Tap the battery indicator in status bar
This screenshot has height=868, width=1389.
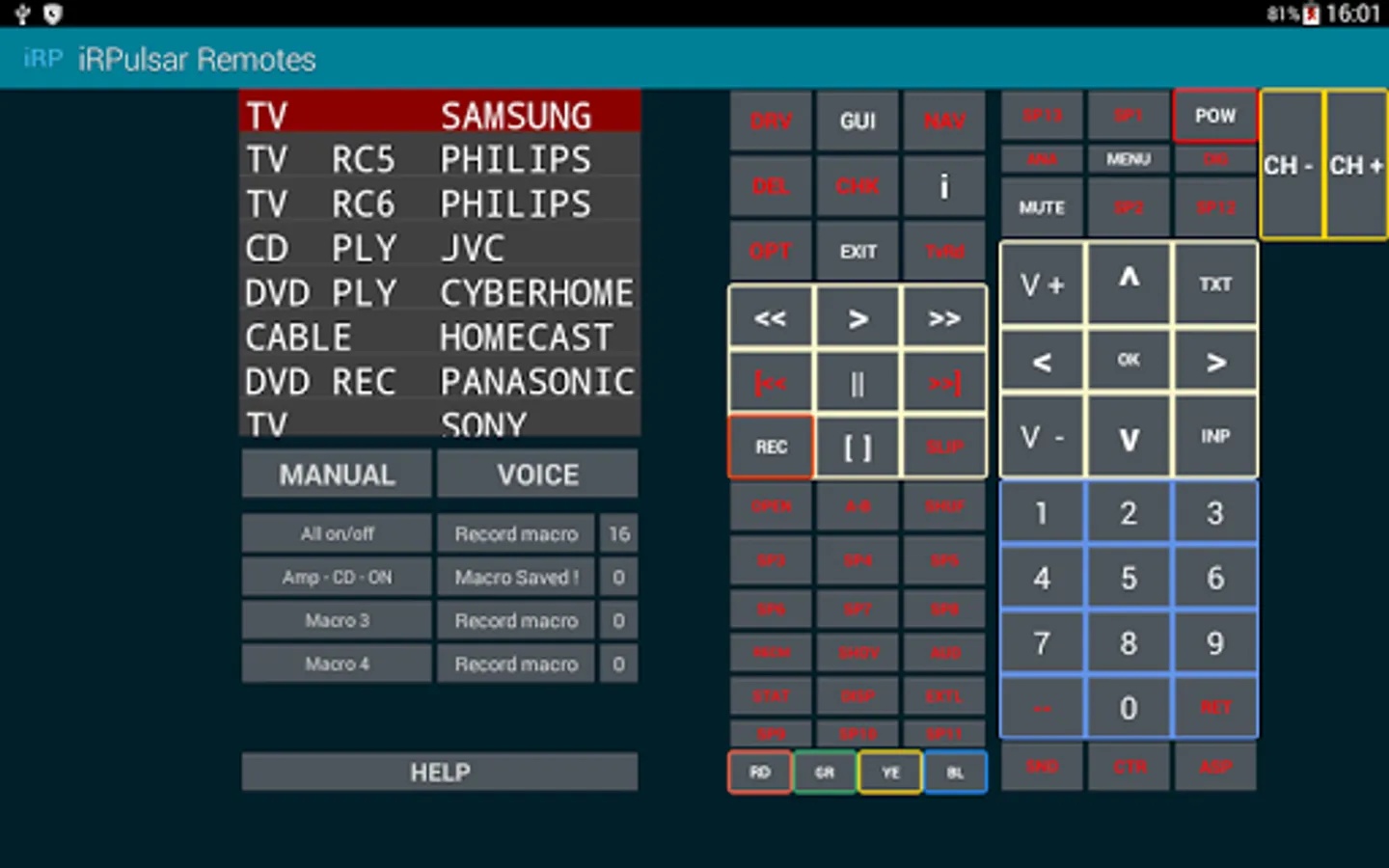coord(1311,14)
